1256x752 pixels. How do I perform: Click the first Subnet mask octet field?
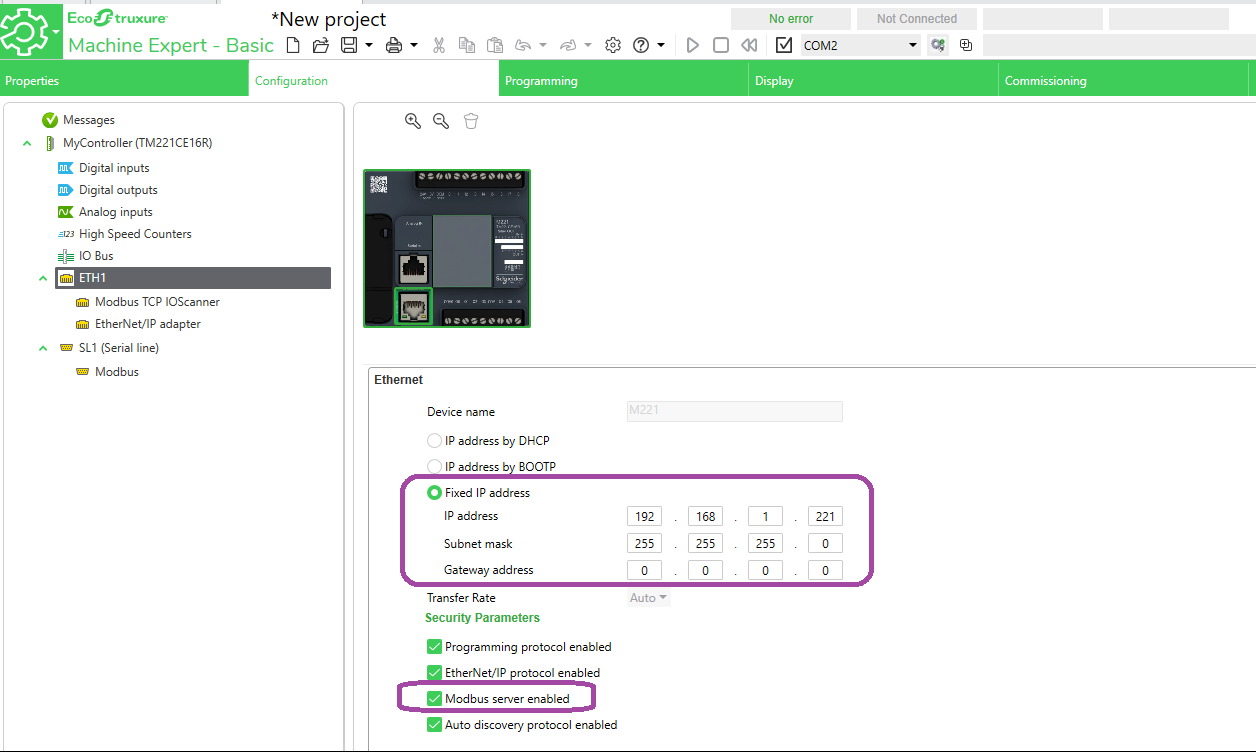[645, 544]
